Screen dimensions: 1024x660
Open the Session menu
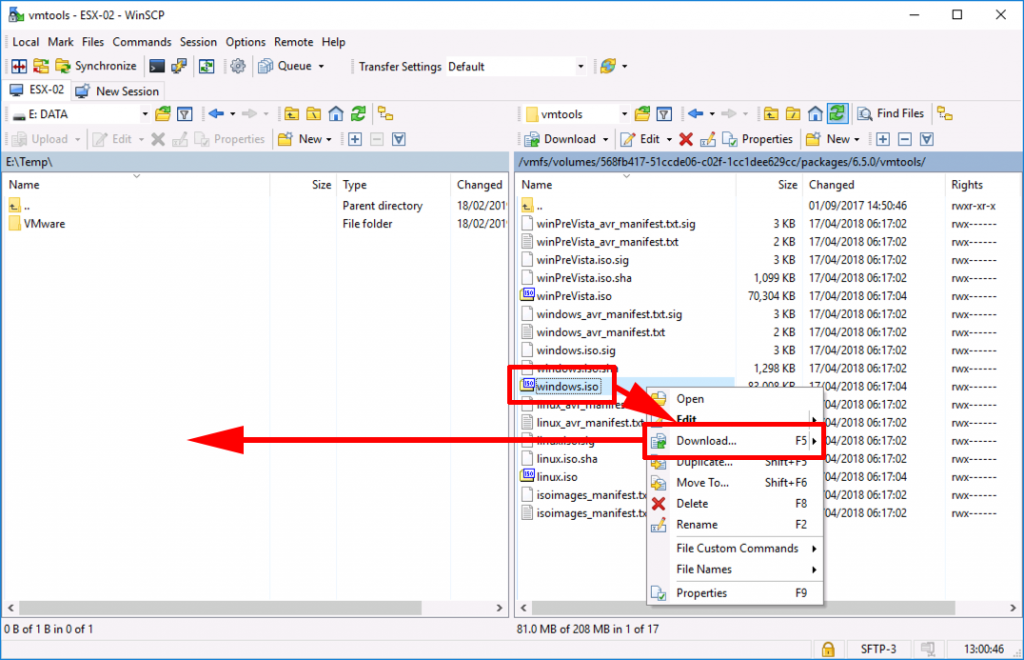[198, 42]
